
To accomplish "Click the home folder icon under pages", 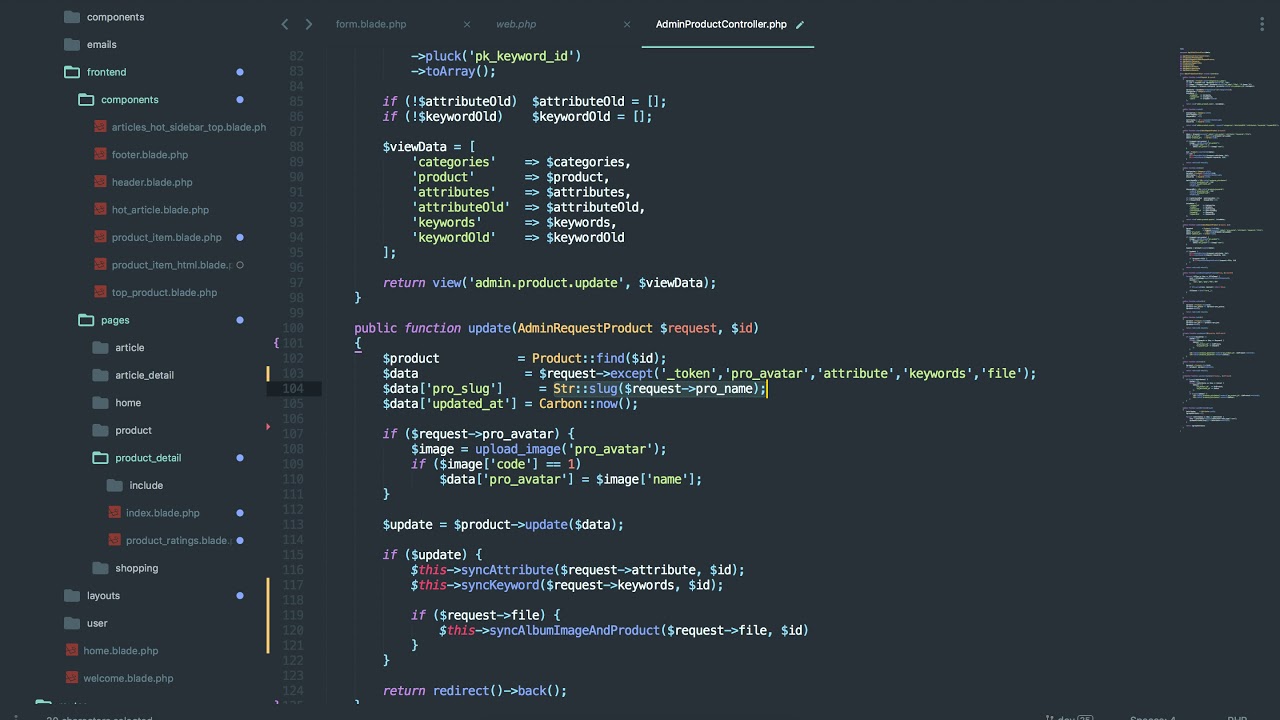I will click(100, 402).
